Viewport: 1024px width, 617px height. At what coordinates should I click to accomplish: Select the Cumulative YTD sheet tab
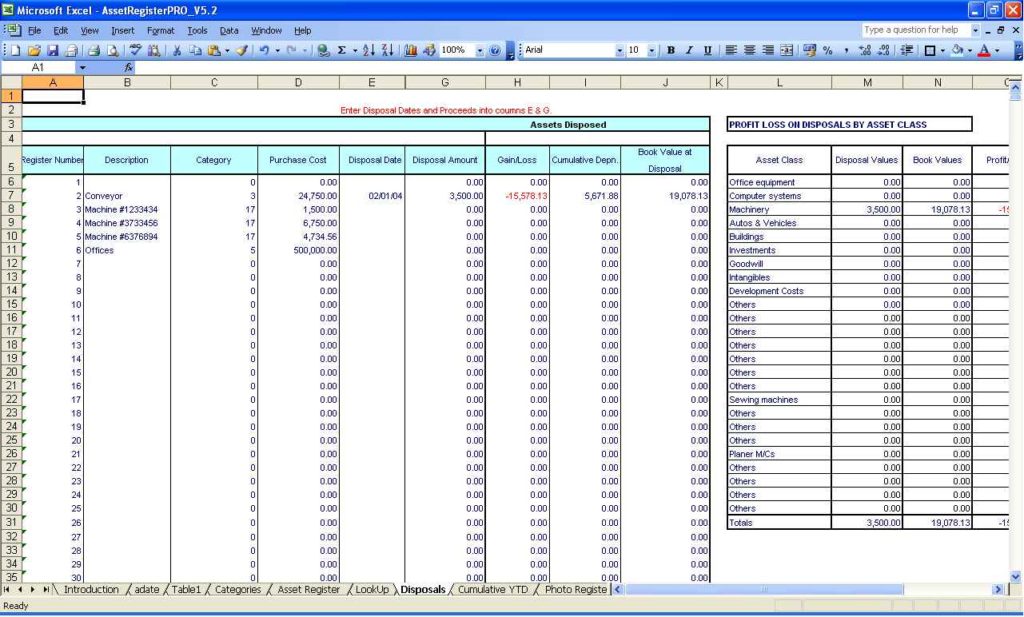(x=493, y=590)
